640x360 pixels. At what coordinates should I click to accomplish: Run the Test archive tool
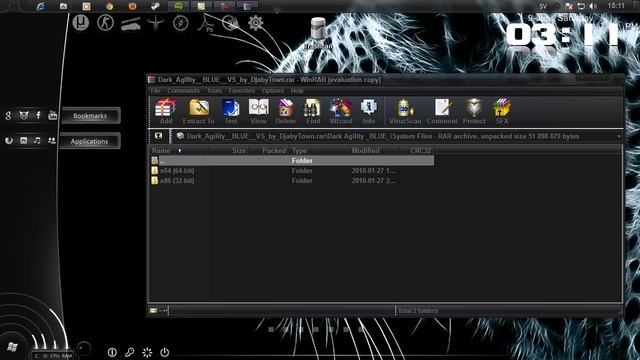(x=231, y=111)
